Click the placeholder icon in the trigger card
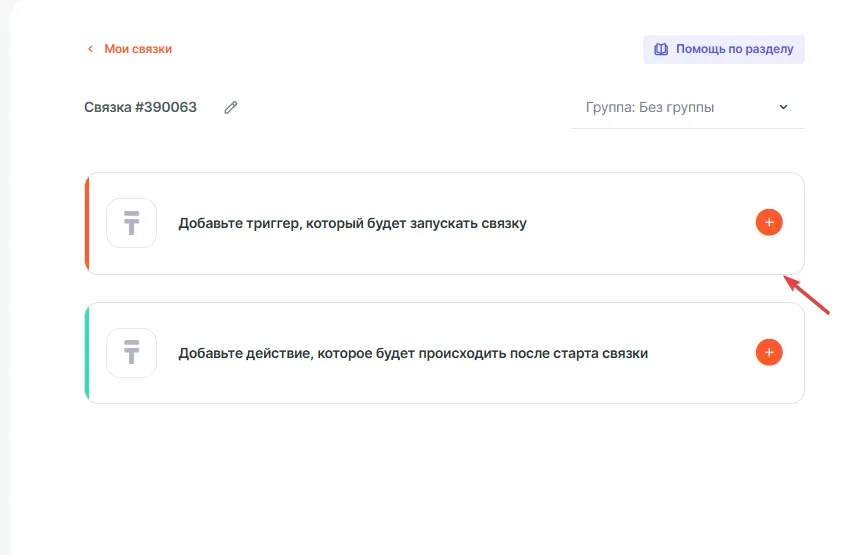 pyautogui.click(x=131, y=223)
